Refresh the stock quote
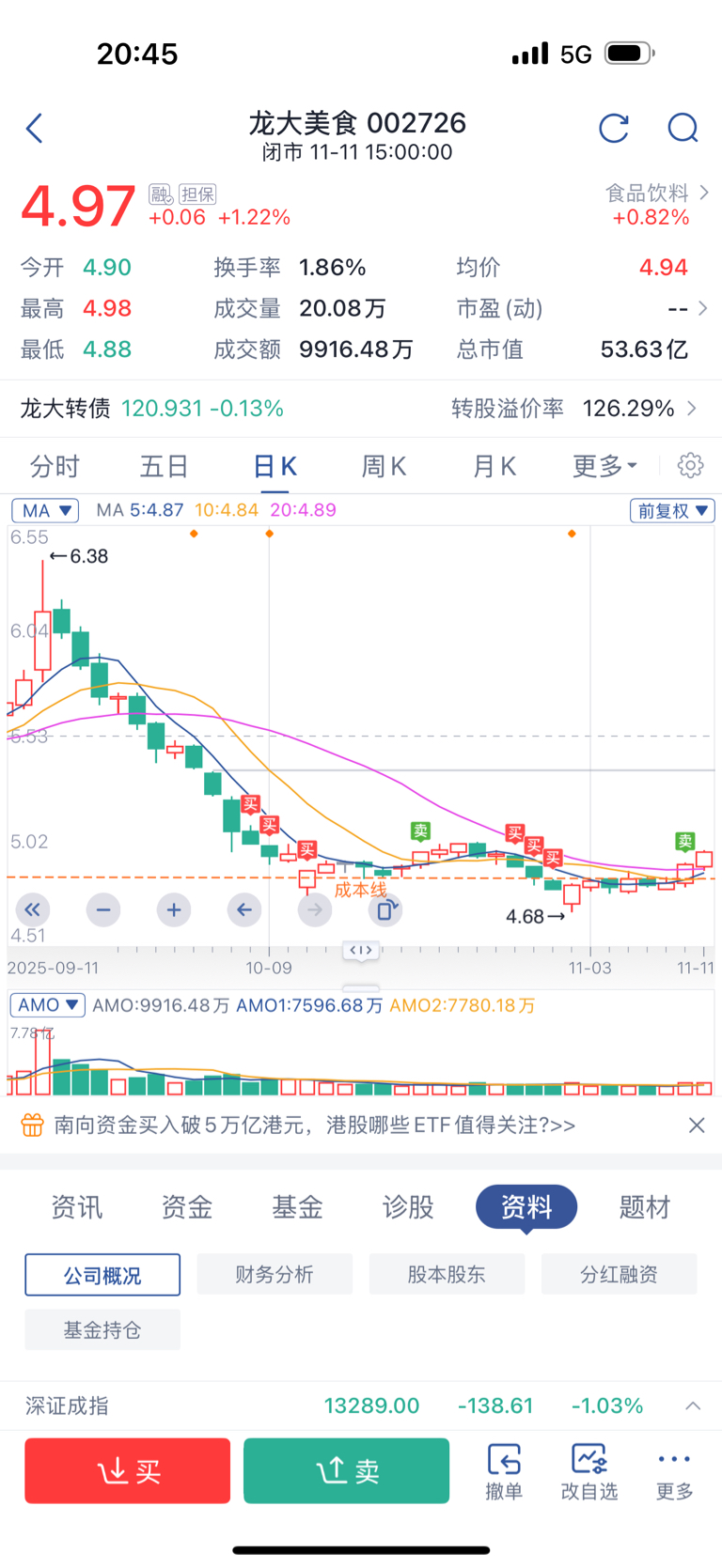 (614, 129)
